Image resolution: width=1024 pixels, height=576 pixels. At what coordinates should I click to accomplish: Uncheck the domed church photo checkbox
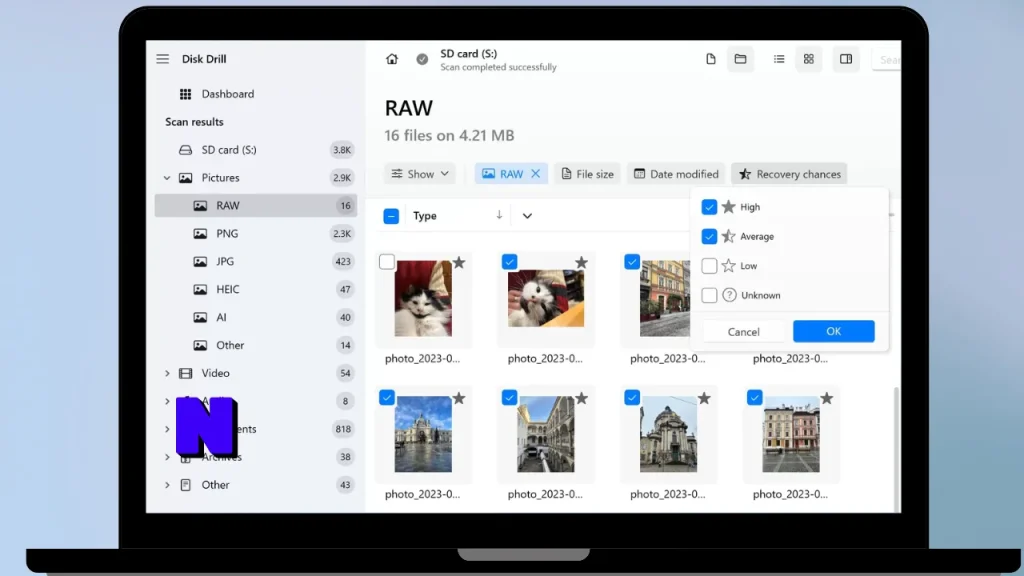tap(632, 397)
